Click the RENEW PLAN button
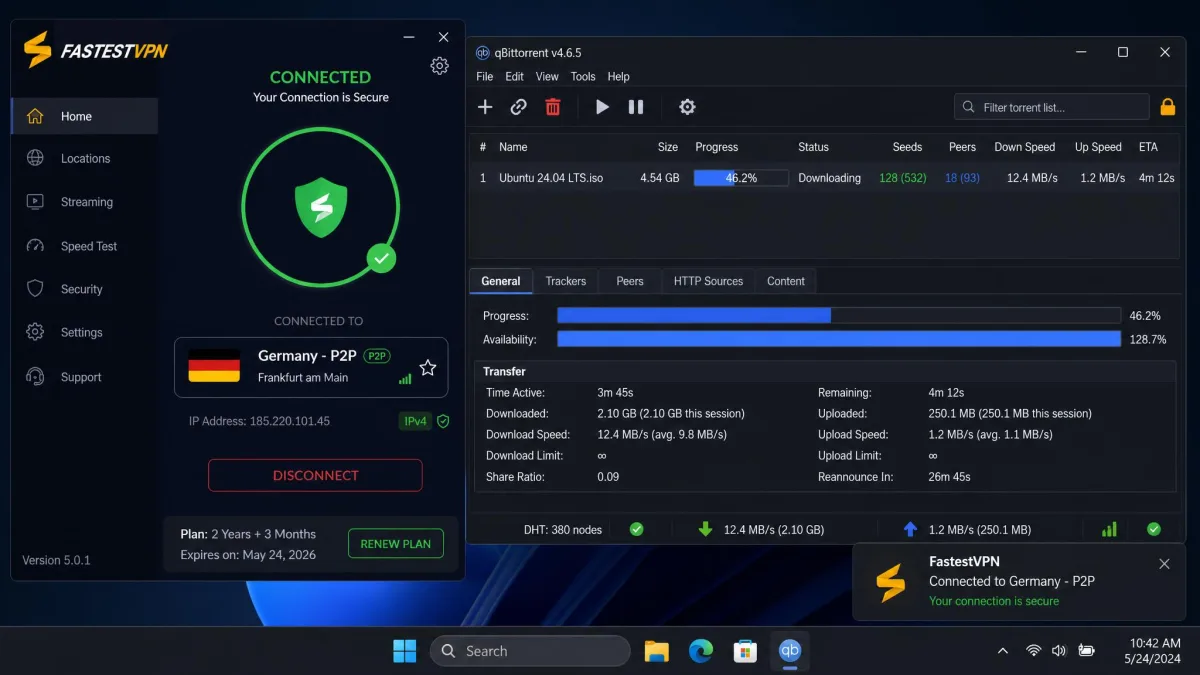The height and width of the screenshot is (675, 1200). (395, 544)
